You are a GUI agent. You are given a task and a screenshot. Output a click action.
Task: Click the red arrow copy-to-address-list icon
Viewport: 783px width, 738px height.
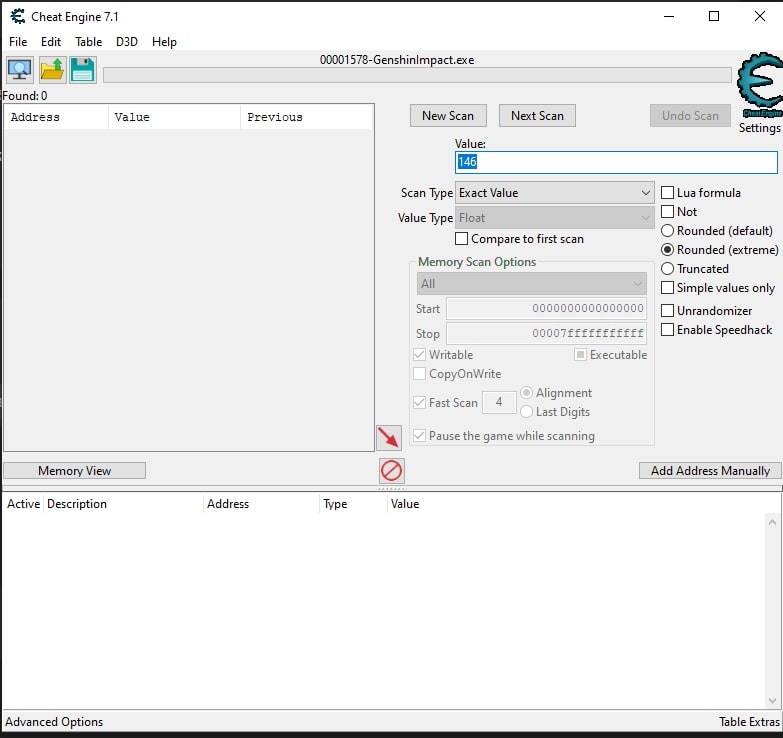point(389,437)
